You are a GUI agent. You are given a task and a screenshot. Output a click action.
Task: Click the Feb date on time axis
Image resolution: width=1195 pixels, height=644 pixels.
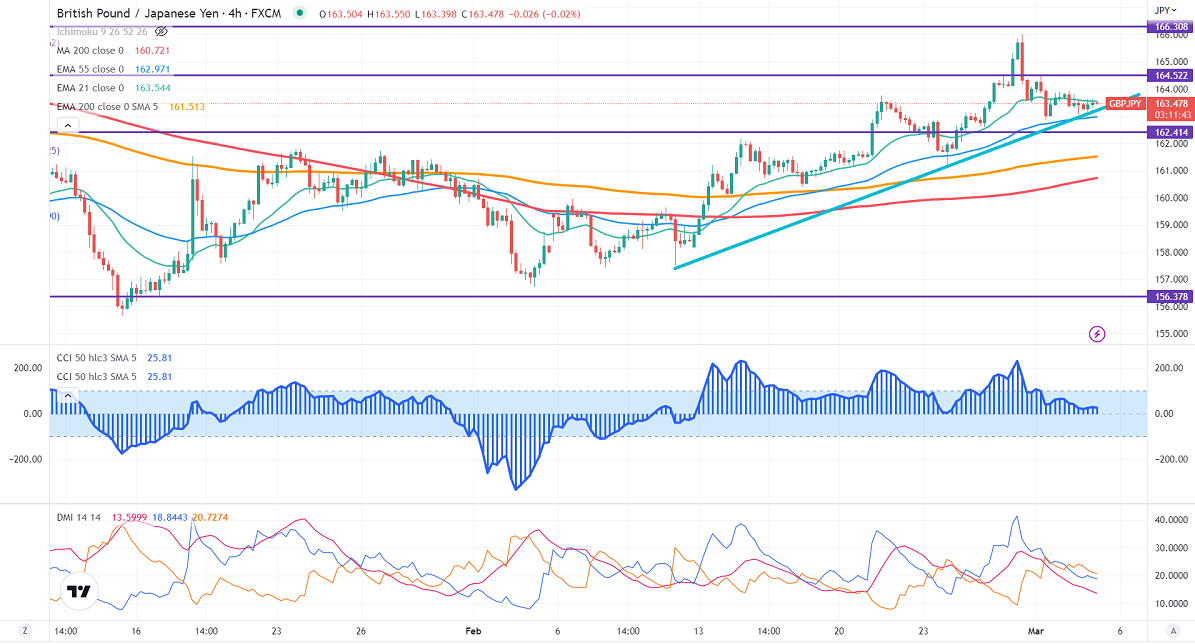click(x=475, y=632)
